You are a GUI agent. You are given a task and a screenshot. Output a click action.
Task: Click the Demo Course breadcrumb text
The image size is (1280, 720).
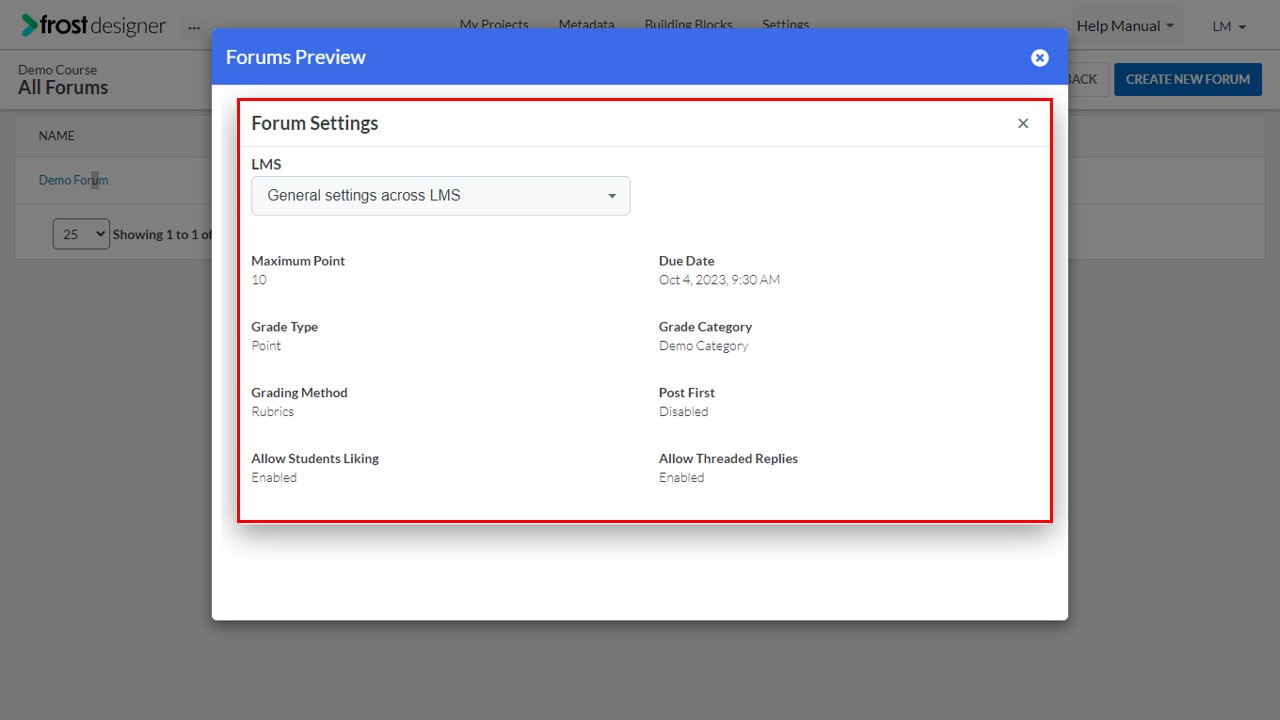(x=58, y=70)
